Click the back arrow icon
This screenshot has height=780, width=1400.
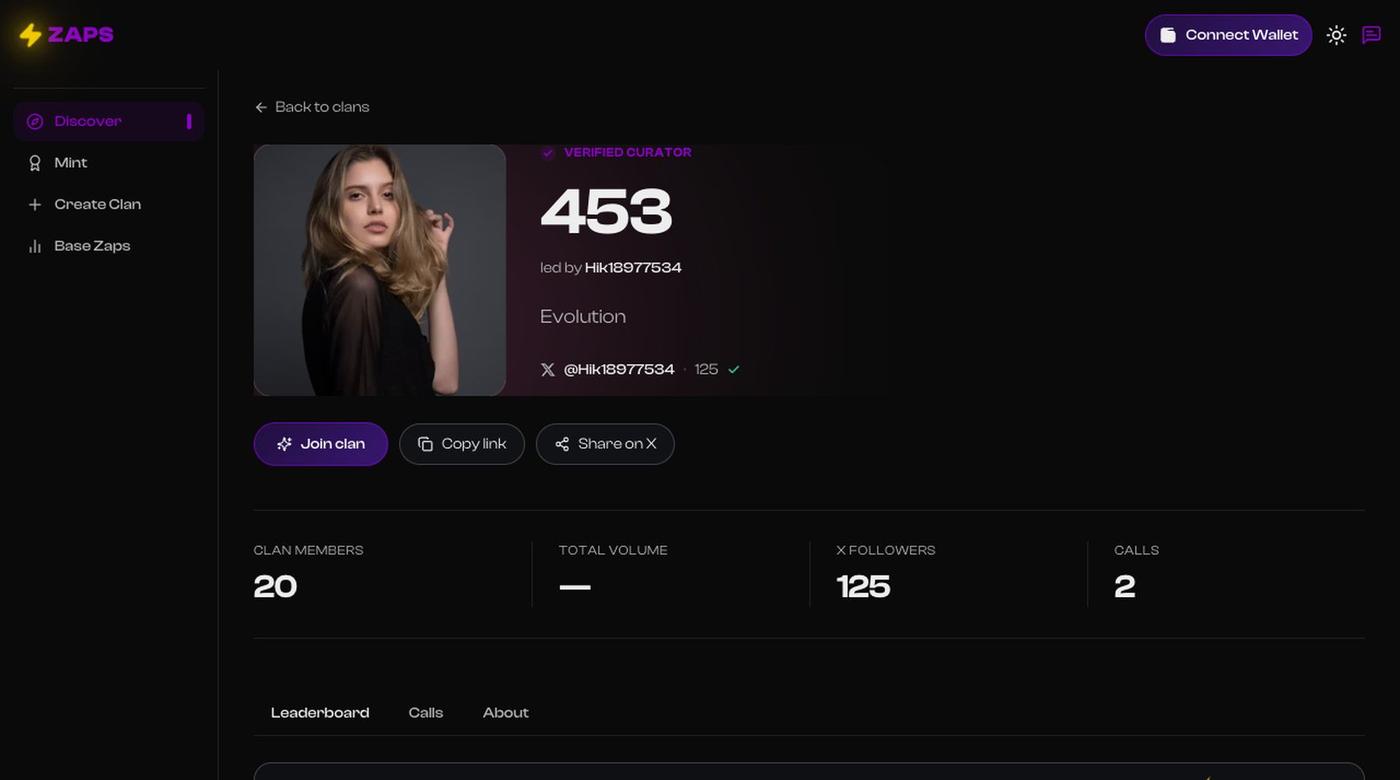pyautogui.click(x=261, y=107)
